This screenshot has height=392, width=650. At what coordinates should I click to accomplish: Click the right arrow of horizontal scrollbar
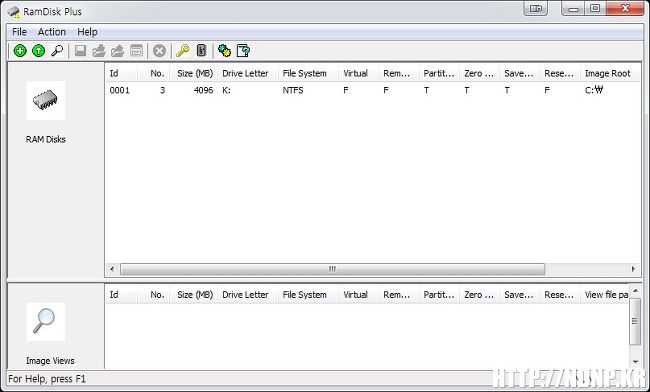click(x=633, y=269)
